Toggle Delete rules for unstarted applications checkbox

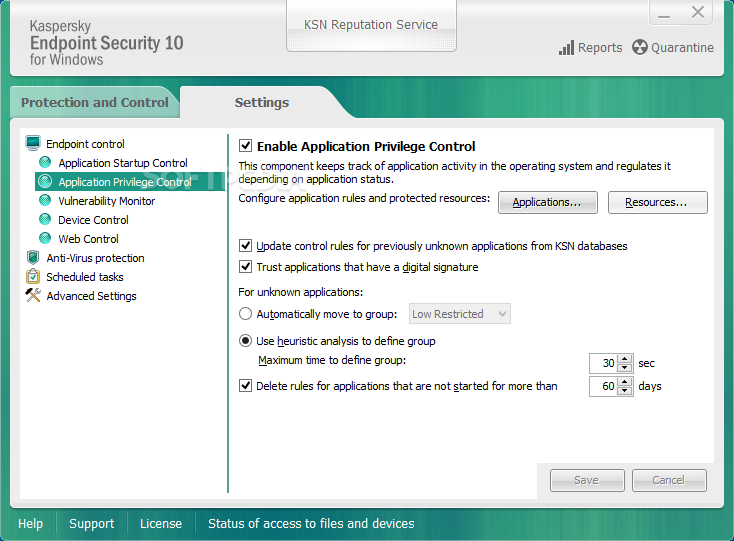pos(245,386)
